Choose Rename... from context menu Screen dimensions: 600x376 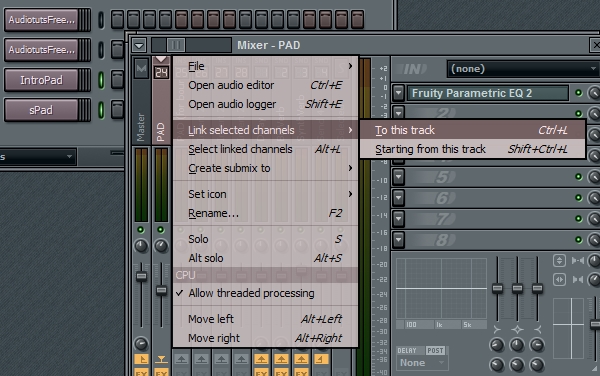pos(265,213)
